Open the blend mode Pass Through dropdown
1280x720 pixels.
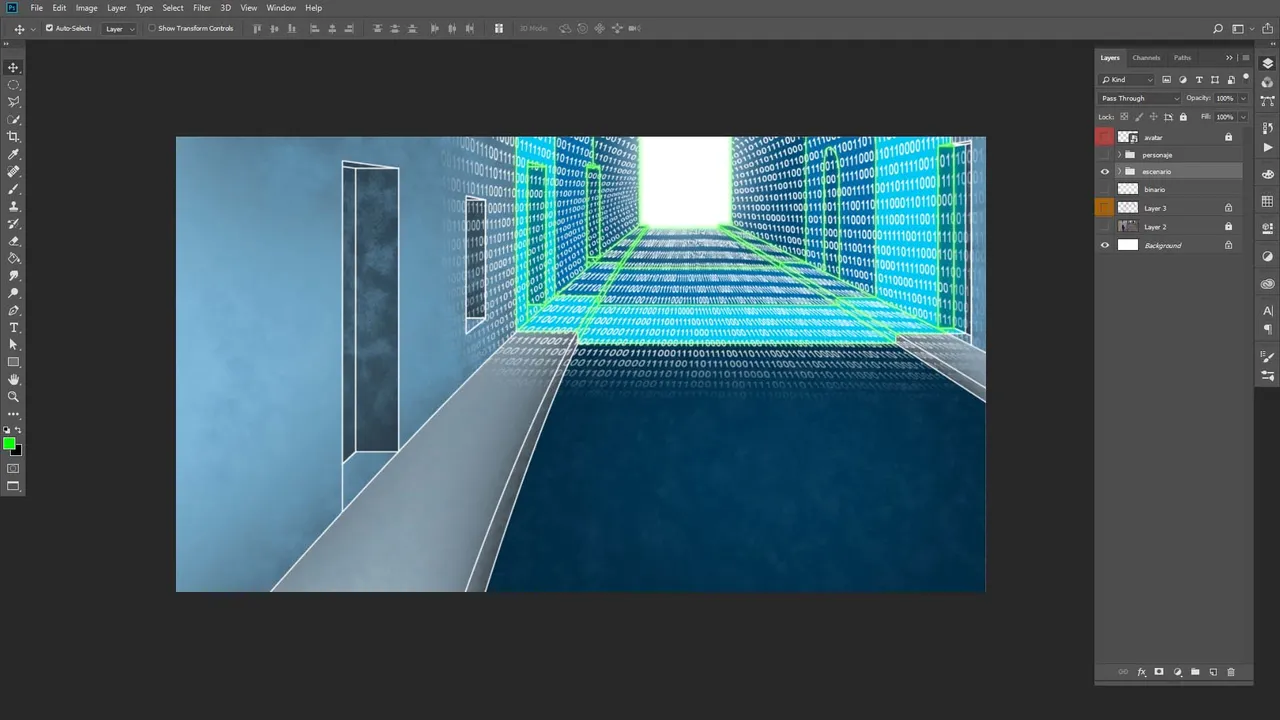coord(1139,98)
